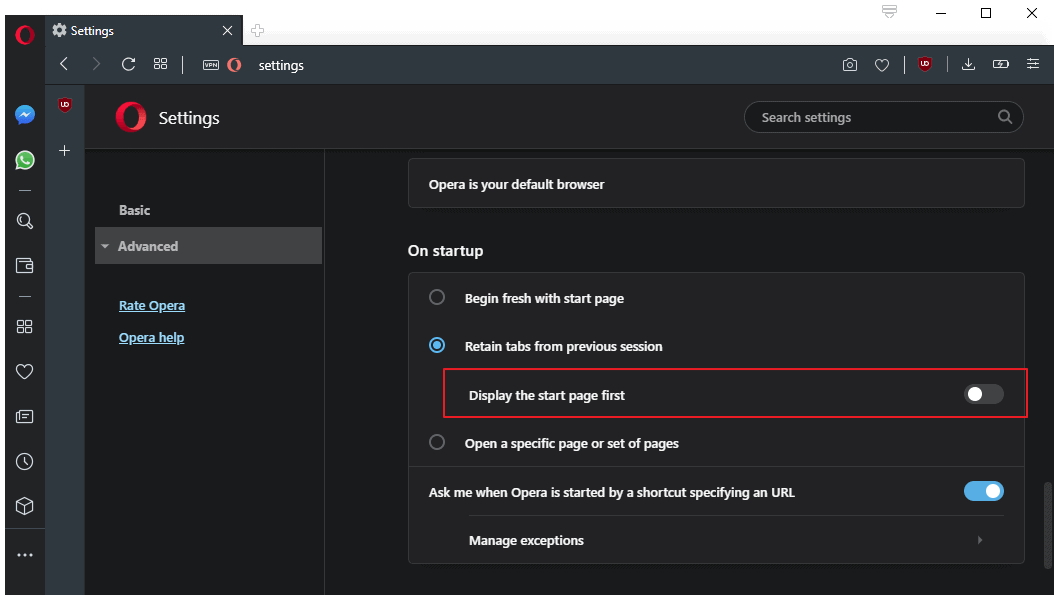Open uBlock Origin extension in toolbar
This screenshot has height=601, width=1059.
point(925,64)
